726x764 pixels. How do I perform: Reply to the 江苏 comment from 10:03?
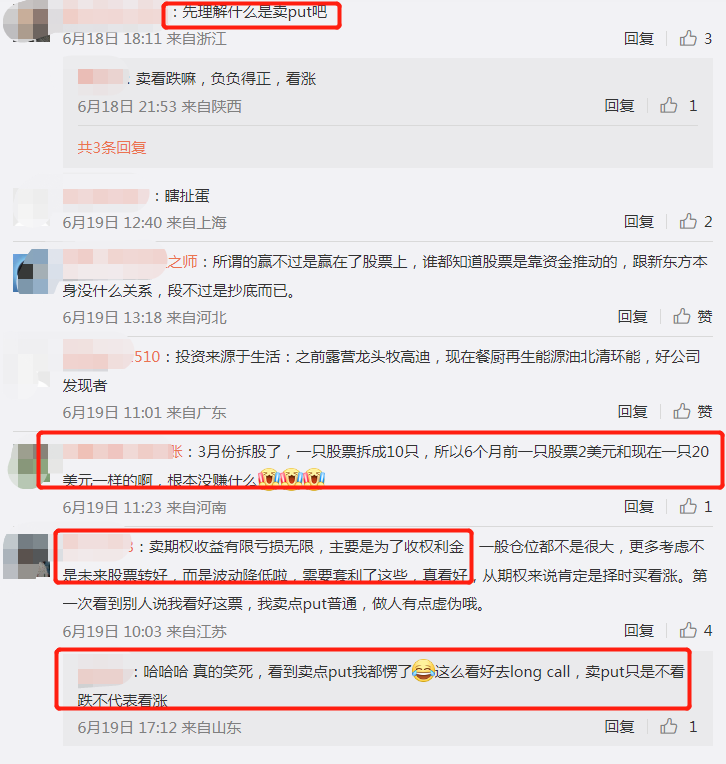[x=639, y=630]
